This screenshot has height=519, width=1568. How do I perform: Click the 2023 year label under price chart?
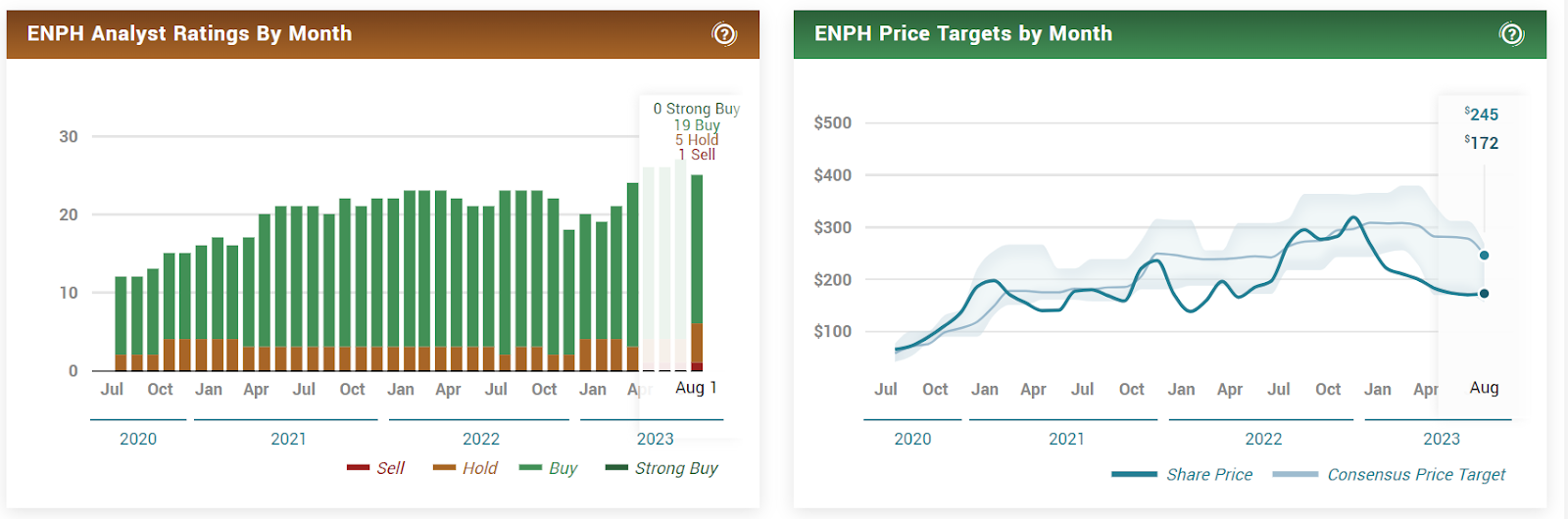1442,439
